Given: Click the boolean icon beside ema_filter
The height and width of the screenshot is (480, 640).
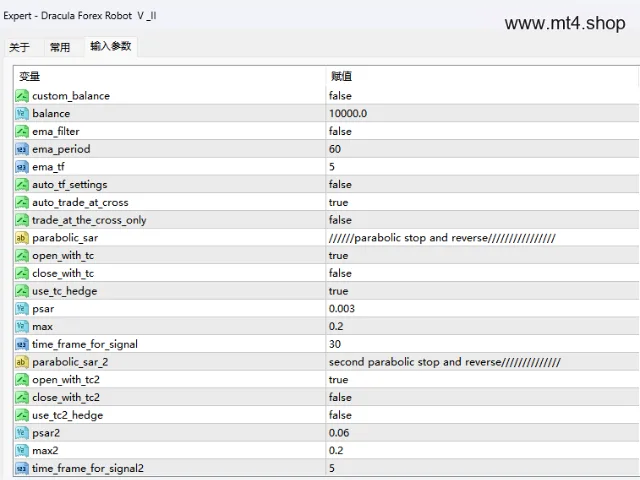Looking at the screenshot, I should click(22, 131).
